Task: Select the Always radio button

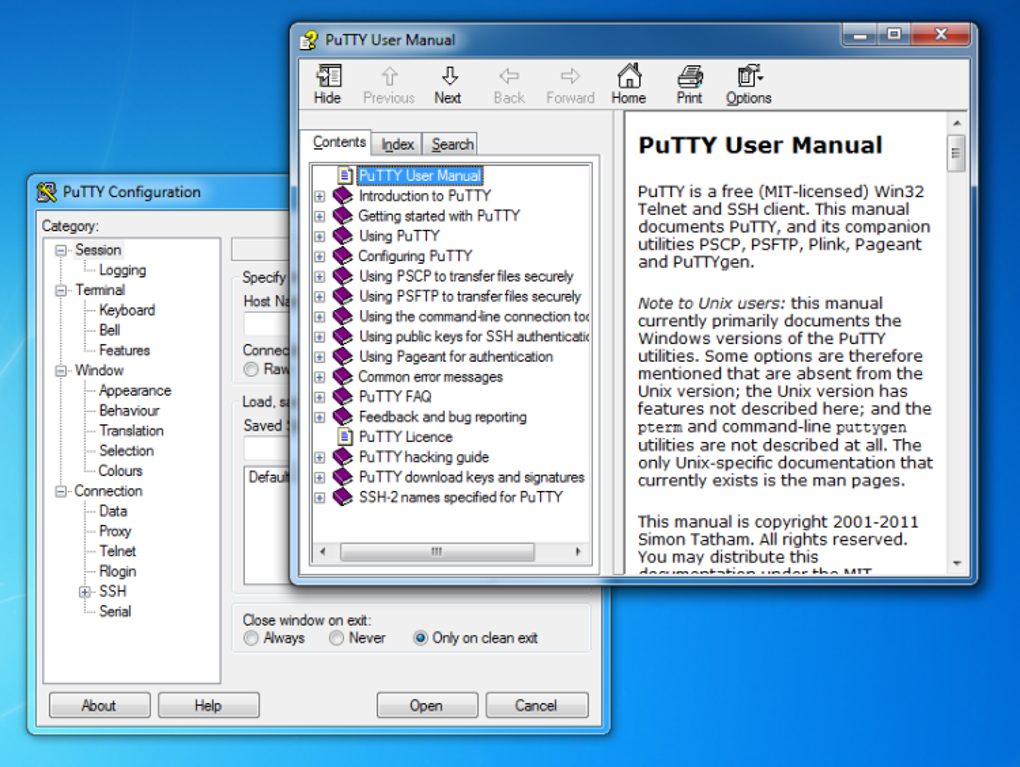Action: pos(251,638)
